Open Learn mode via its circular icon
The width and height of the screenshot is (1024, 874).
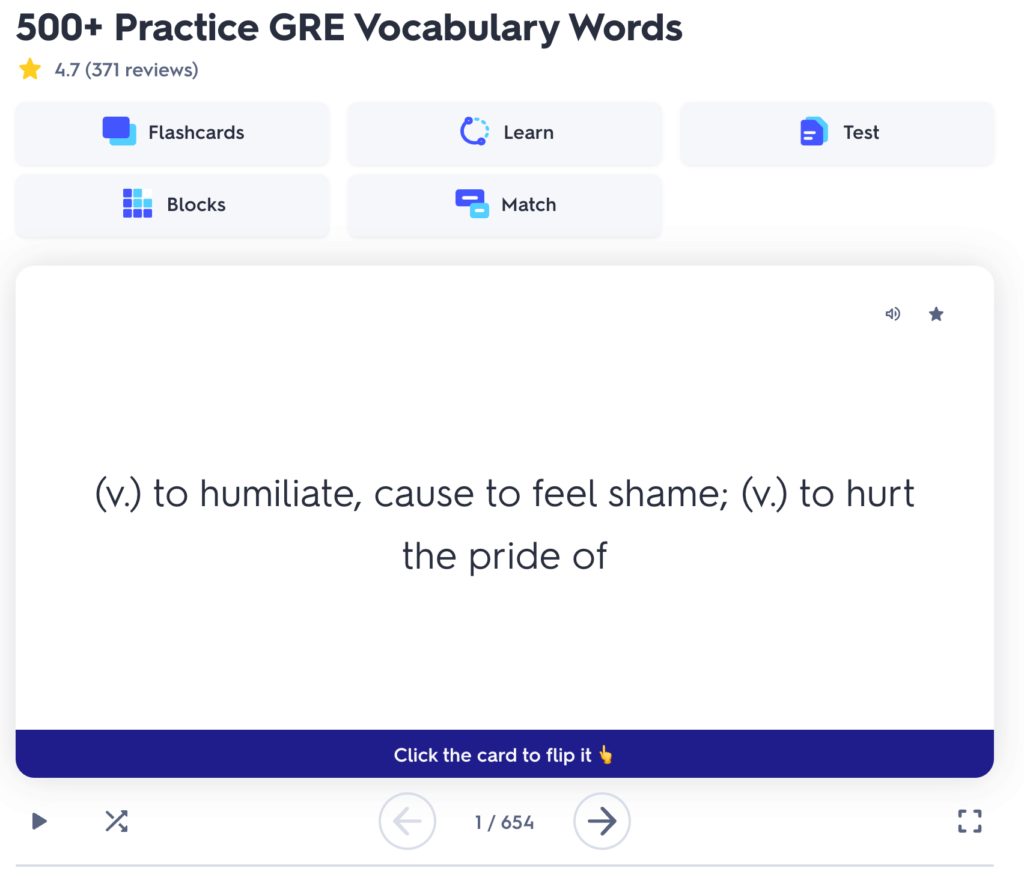[x=474, y=131]
